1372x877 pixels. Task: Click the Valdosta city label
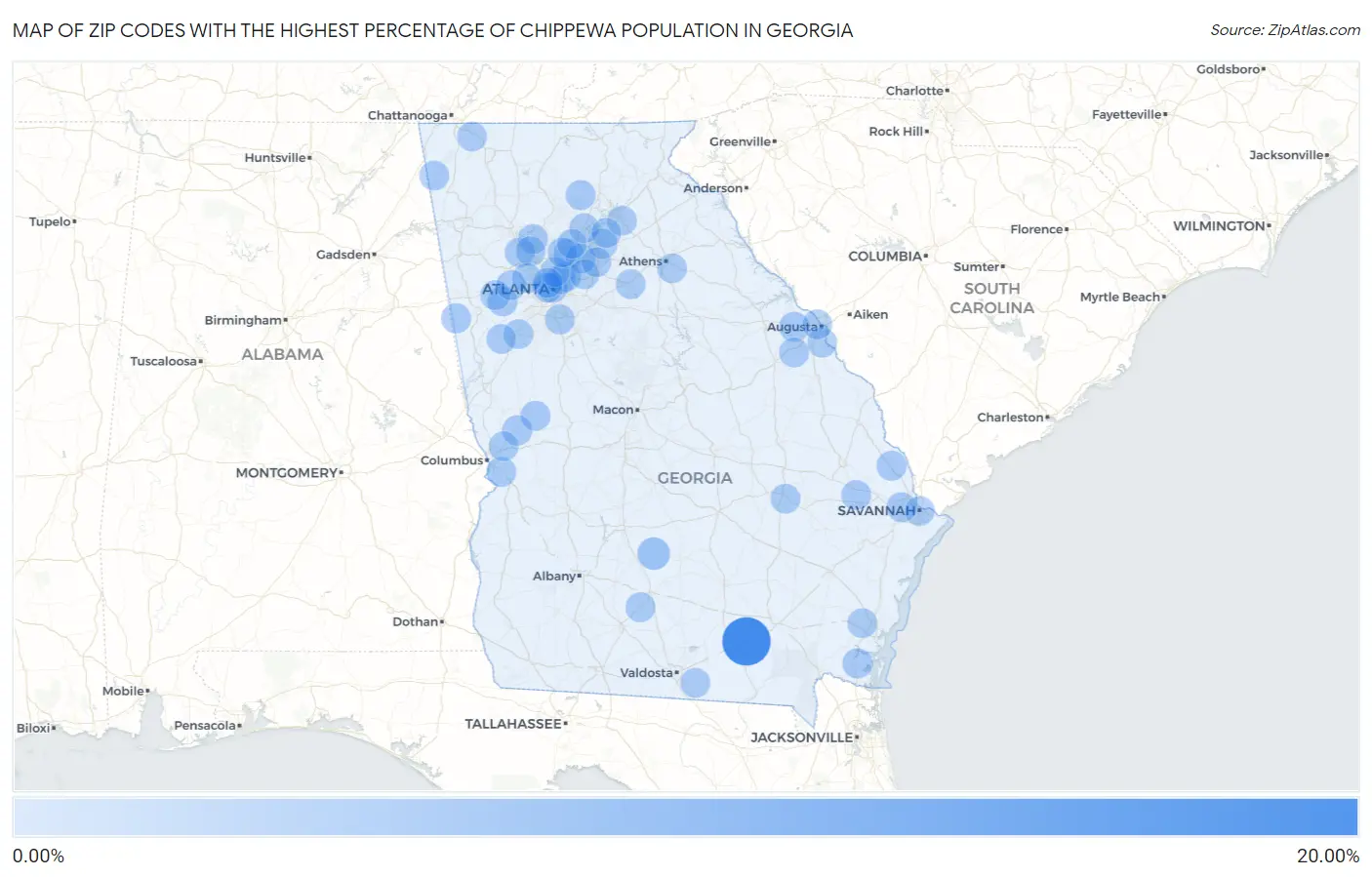(x=646, y=673)
